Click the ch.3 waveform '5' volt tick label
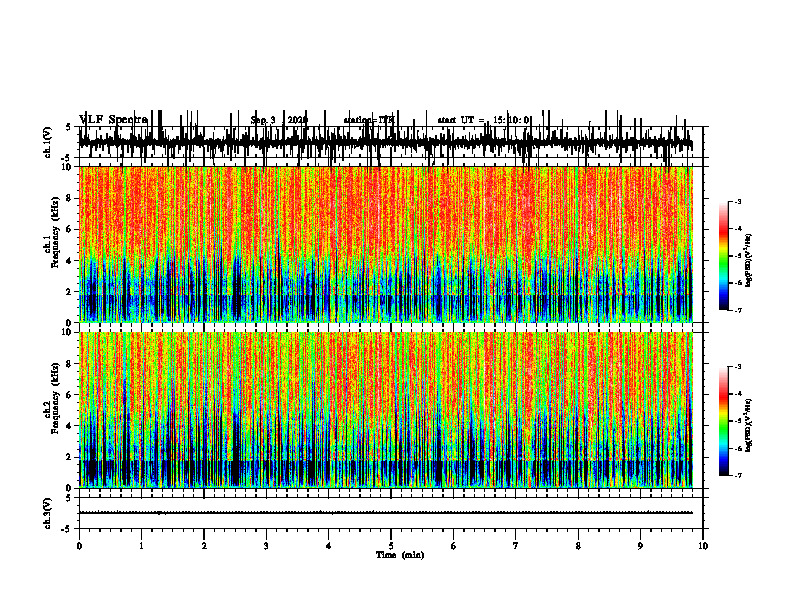This screenshot has width=792, height=612. point(68,498)
